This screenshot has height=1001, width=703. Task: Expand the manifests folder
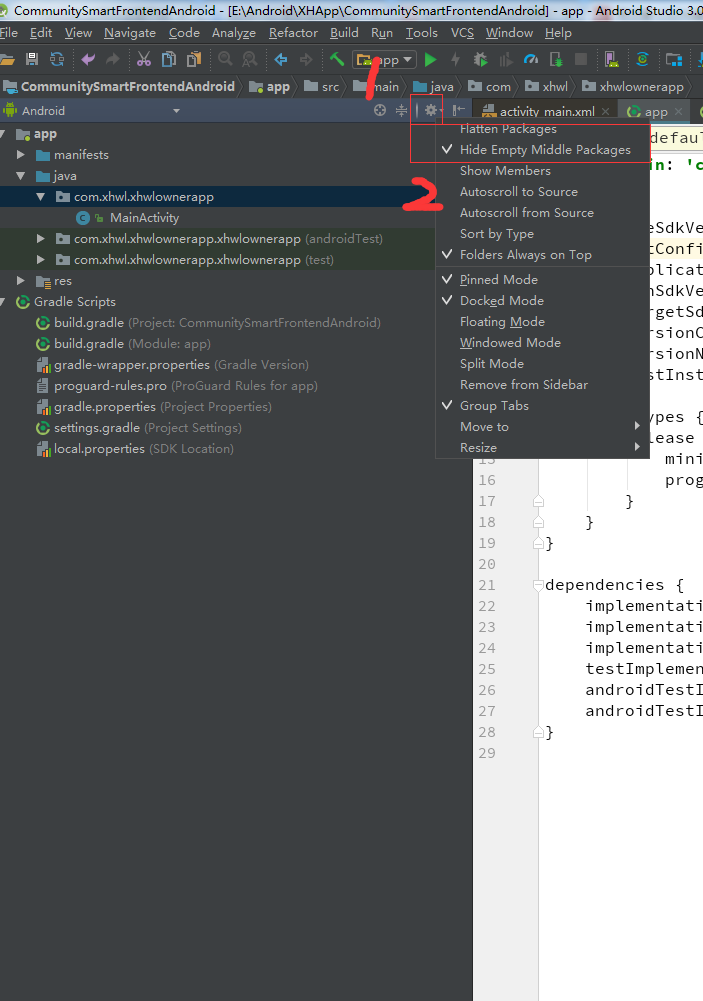pos(20,154)
